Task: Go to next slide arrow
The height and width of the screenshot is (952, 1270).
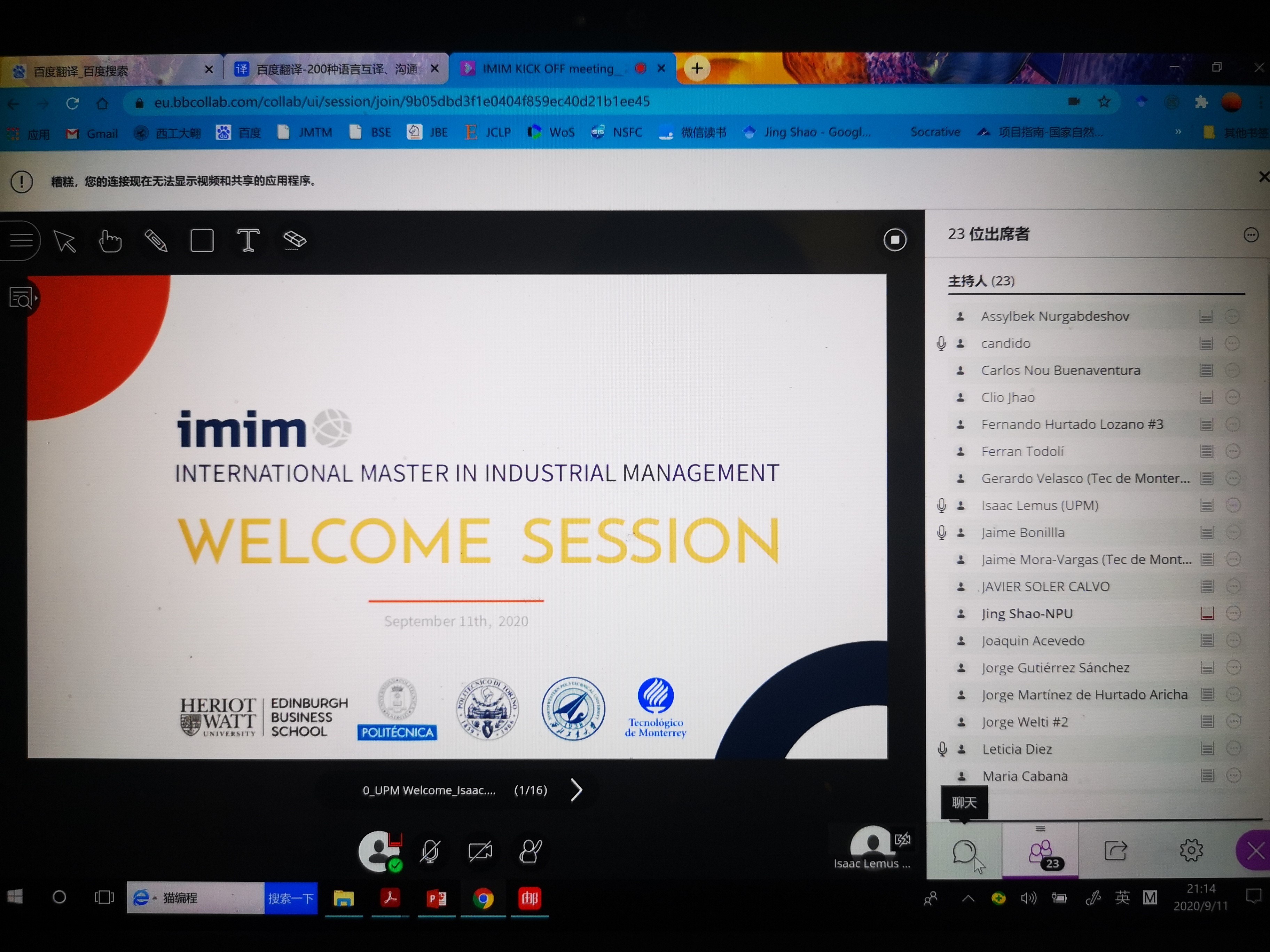Action: pos(577,790)
